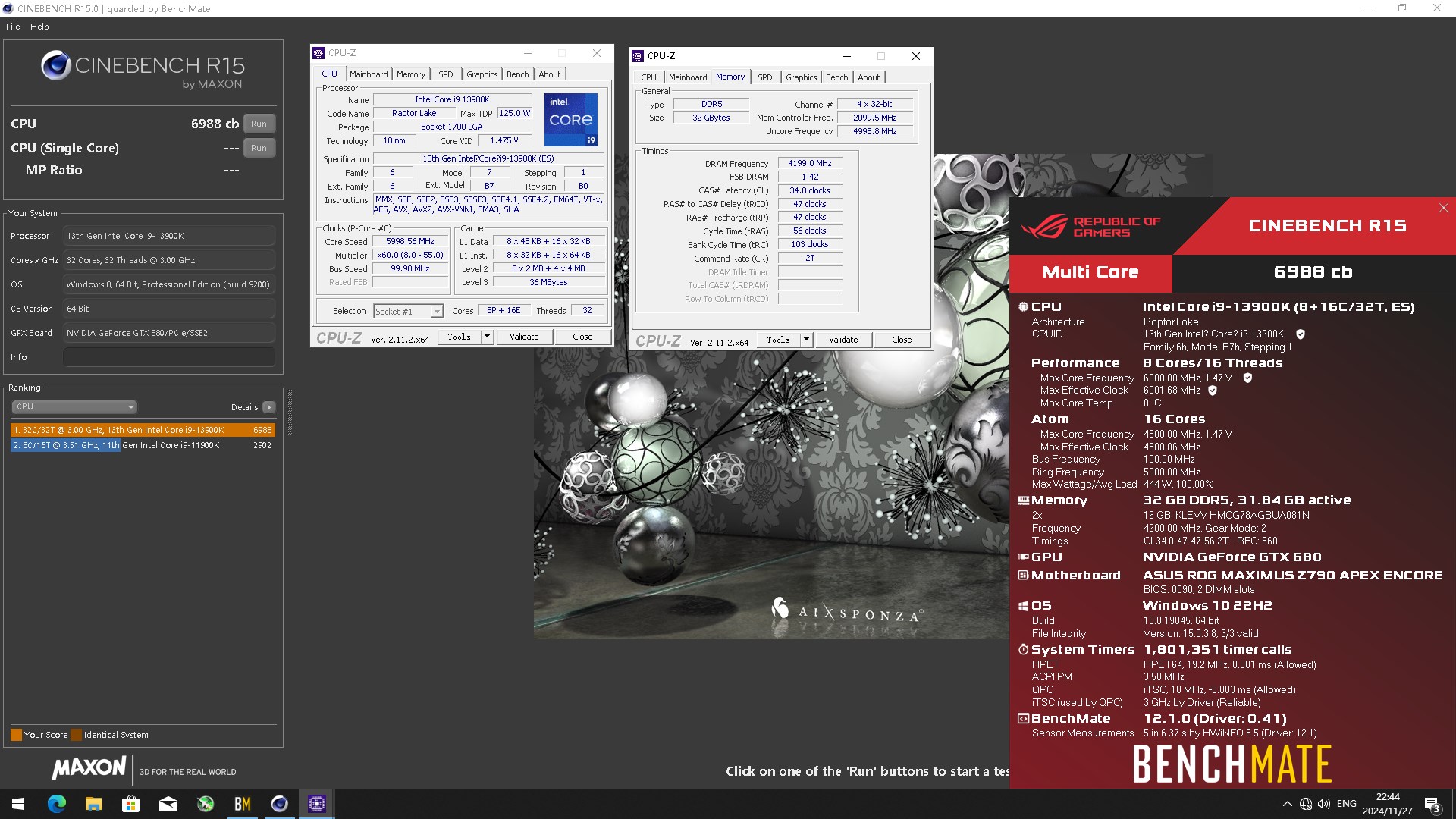Switch to Memory tab in left CPU-Z window

pyautogui.click(x=411, y=74)
